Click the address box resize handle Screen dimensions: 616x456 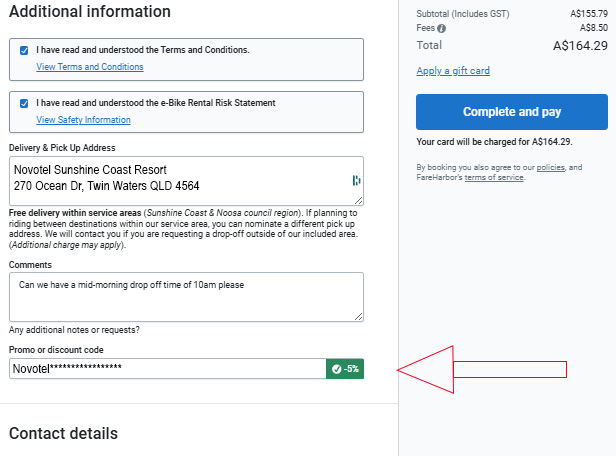point(359,201)
